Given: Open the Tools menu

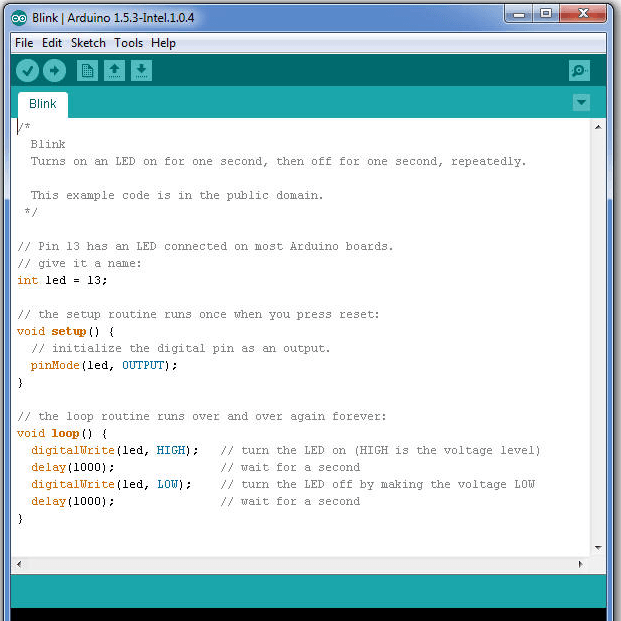Looking at the screenshot, I should (128, 43).
